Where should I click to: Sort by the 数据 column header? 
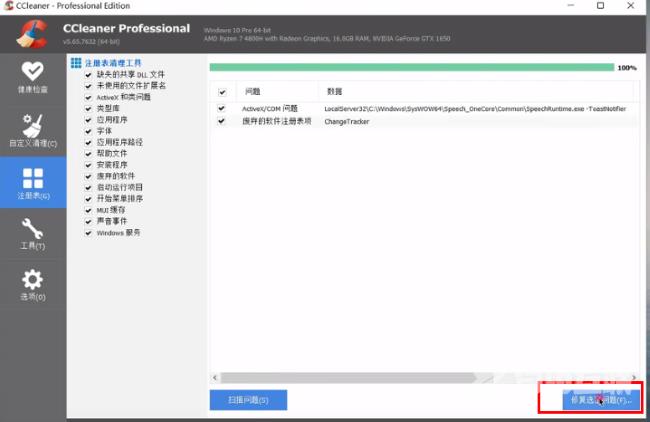[476, 92]
